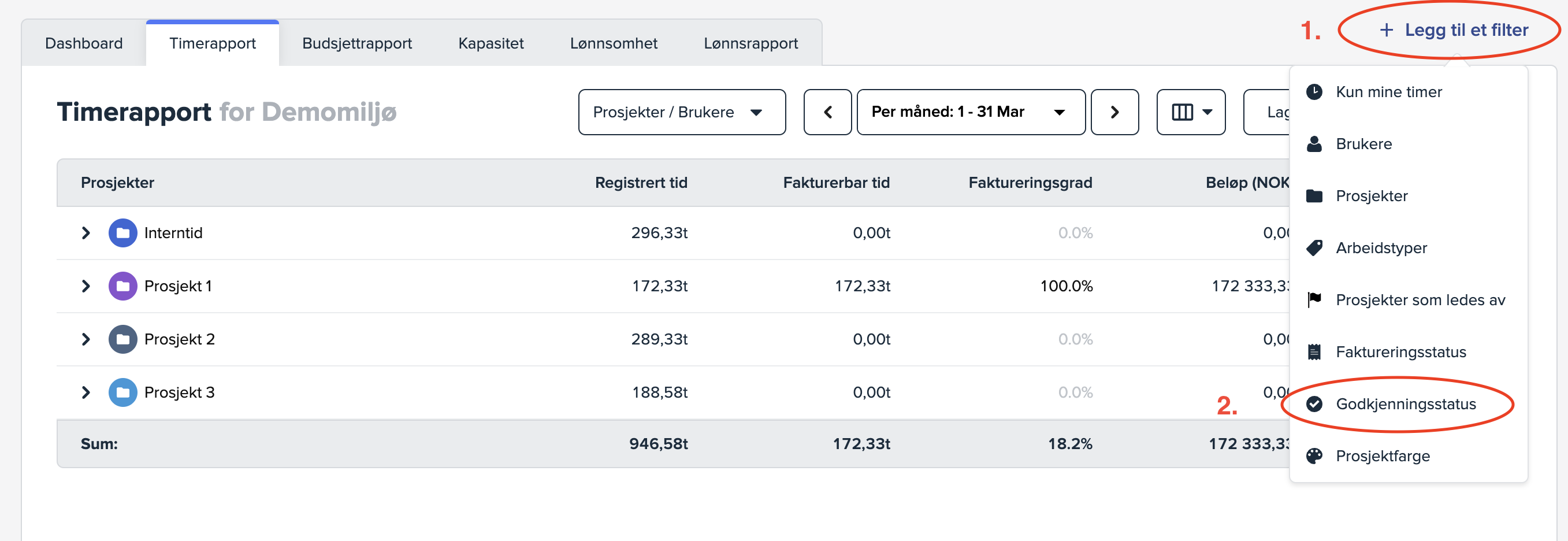
Task: Click Legg til et filter
Action: (x=1454, y=30)
